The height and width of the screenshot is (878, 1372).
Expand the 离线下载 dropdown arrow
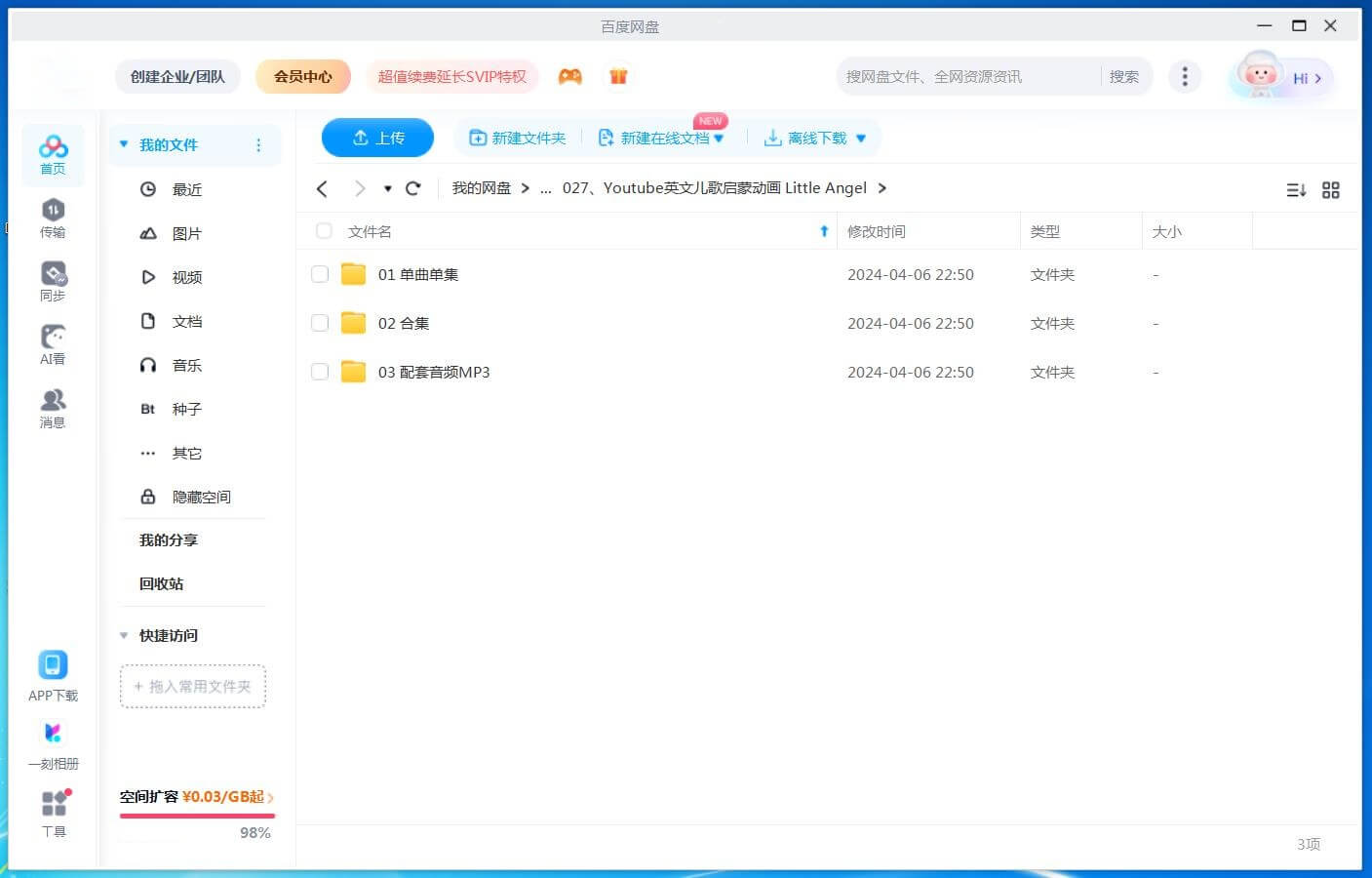point(861,139)
